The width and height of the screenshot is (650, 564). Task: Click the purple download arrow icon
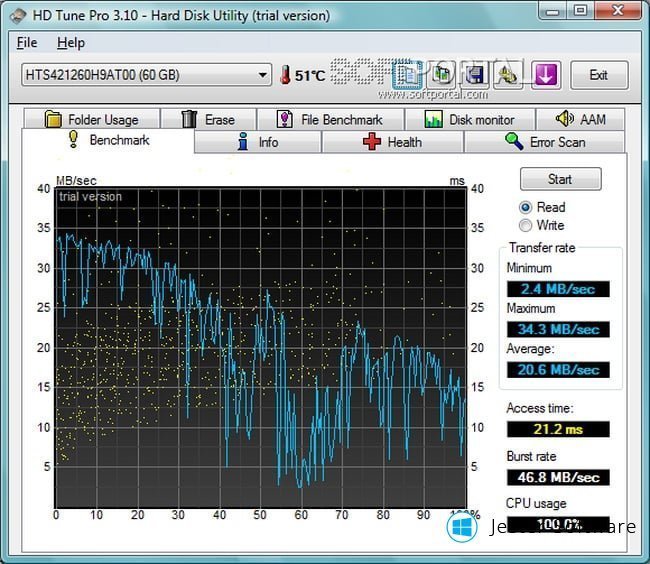click(x=546, y=75)
